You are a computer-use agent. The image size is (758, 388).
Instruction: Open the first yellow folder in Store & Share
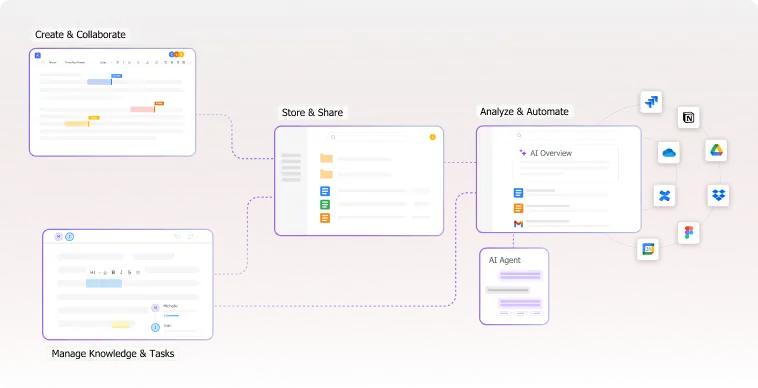326,158
